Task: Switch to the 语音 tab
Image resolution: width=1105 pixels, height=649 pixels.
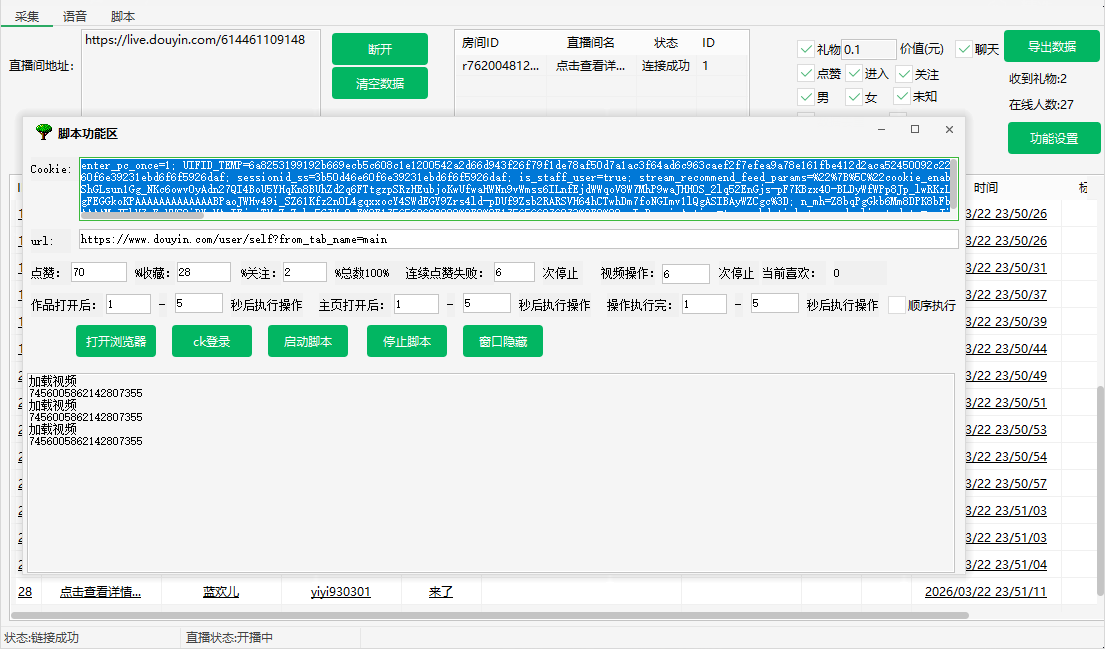Action: tap(75, 16)
